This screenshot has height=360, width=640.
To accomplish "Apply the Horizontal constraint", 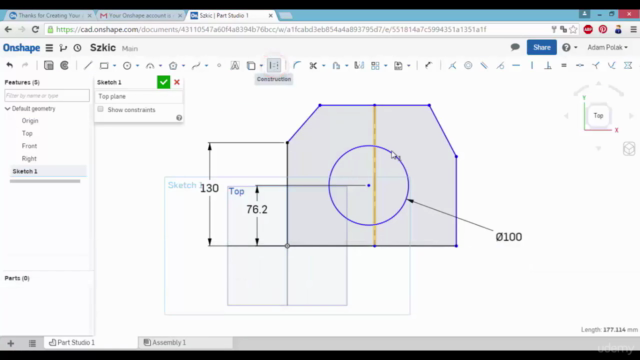I will (x=516, y=65).
